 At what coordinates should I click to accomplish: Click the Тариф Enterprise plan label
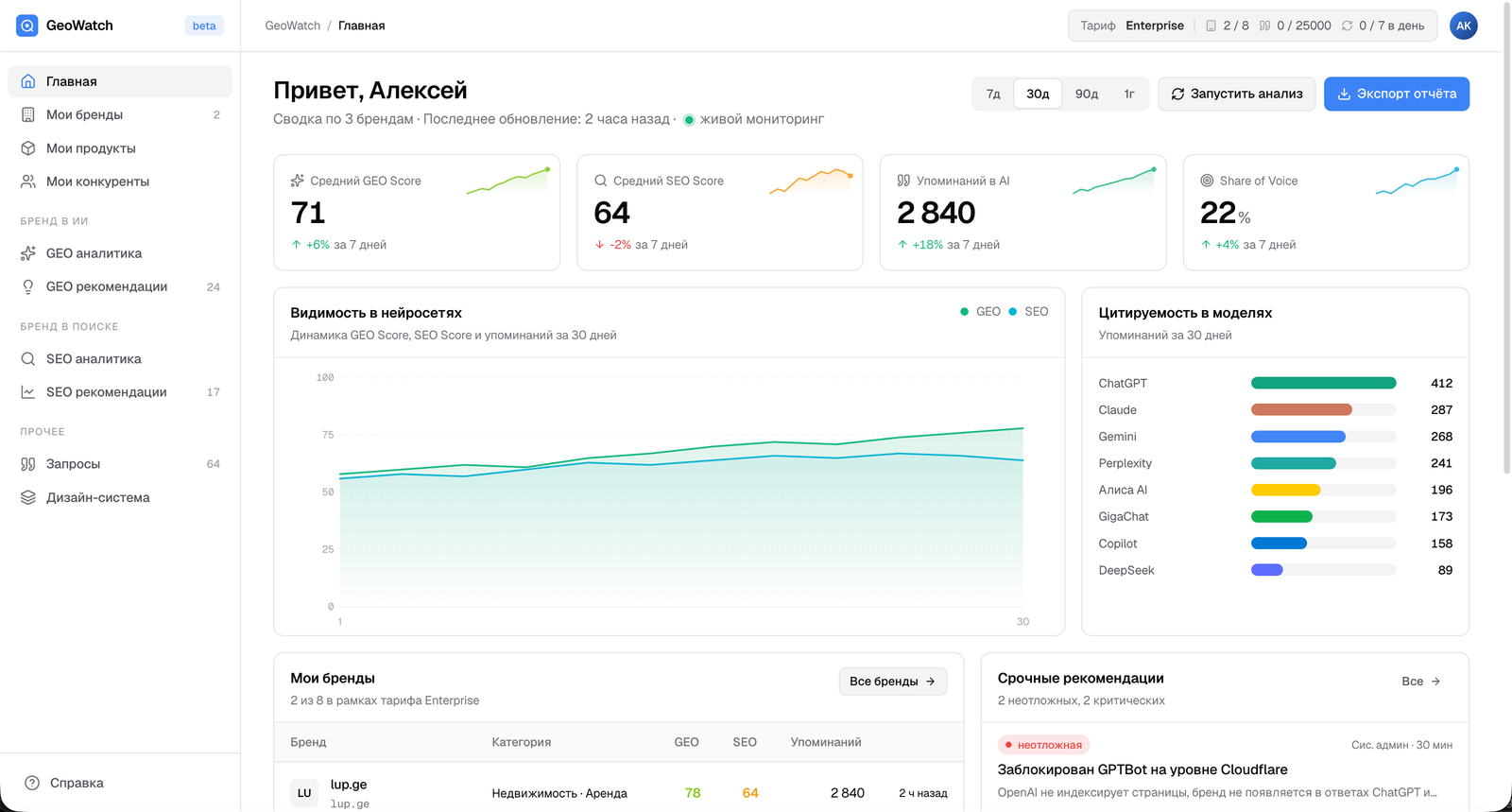click(x=1132, y=26)
